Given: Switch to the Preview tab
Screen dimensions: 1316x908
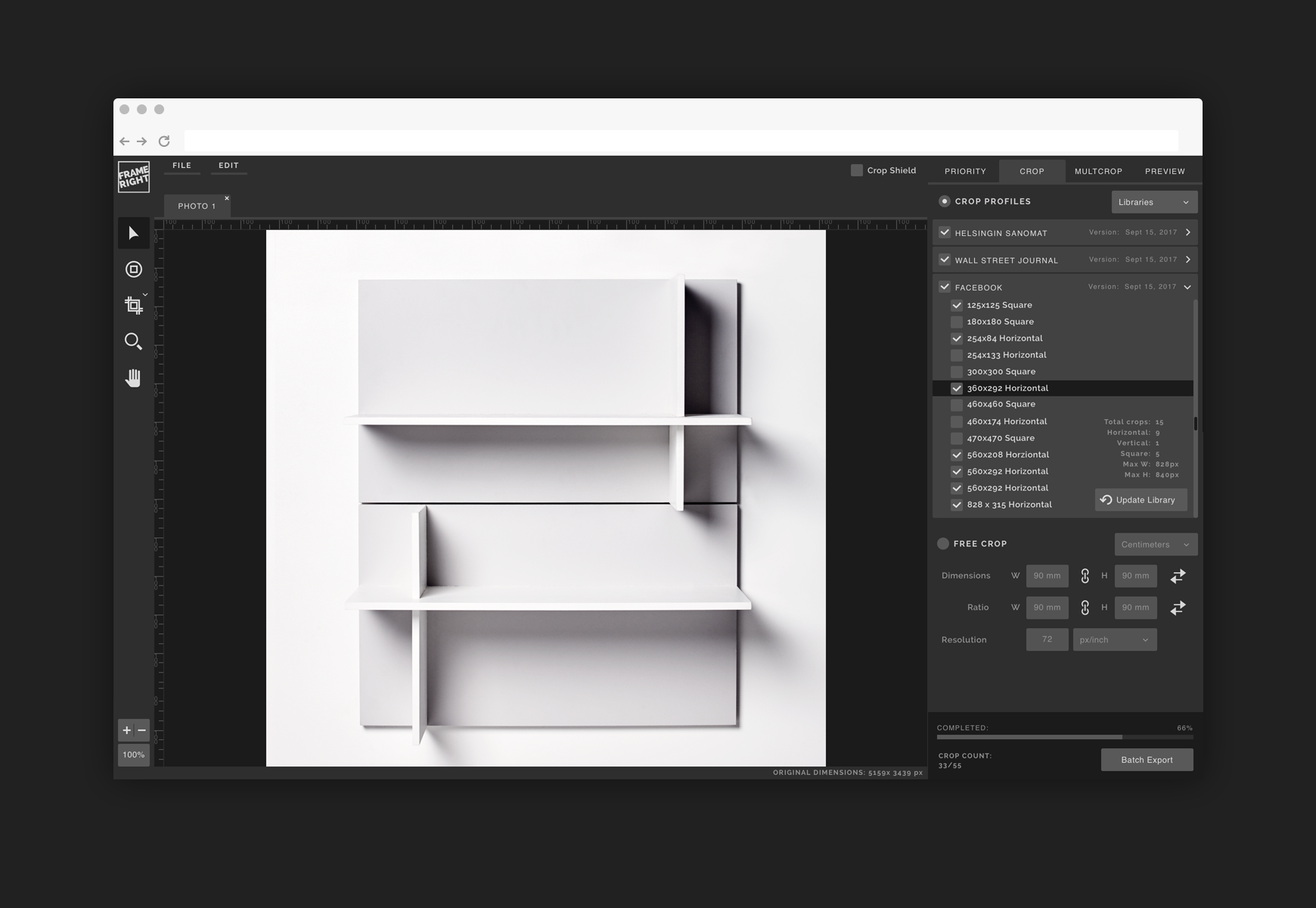Looking at the screenshot, I should tap(1165, 171).
